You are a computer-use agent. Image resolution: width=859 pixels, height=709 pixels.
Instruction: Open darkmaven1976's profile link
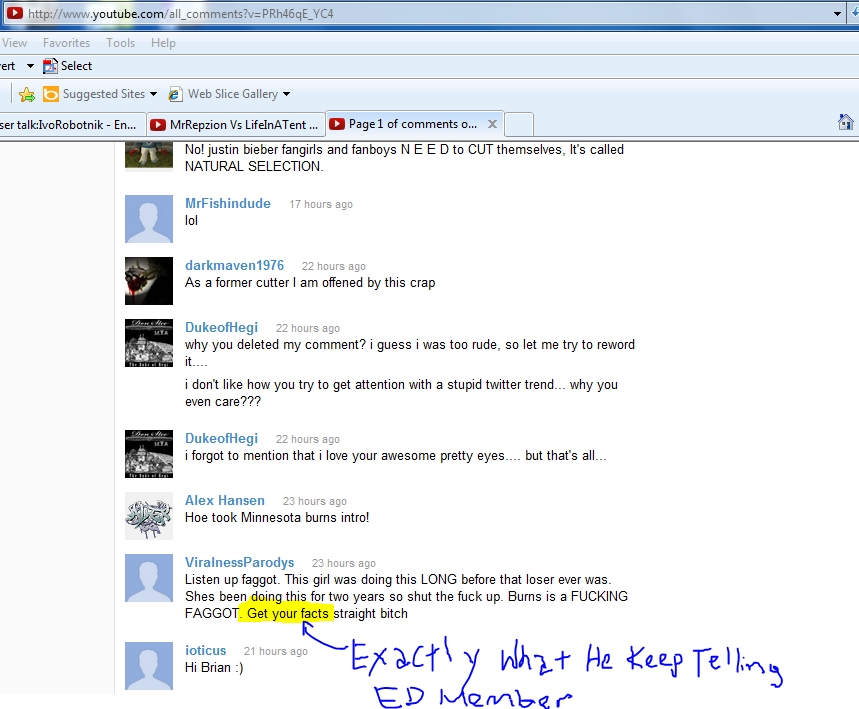[x=234, y=265]
